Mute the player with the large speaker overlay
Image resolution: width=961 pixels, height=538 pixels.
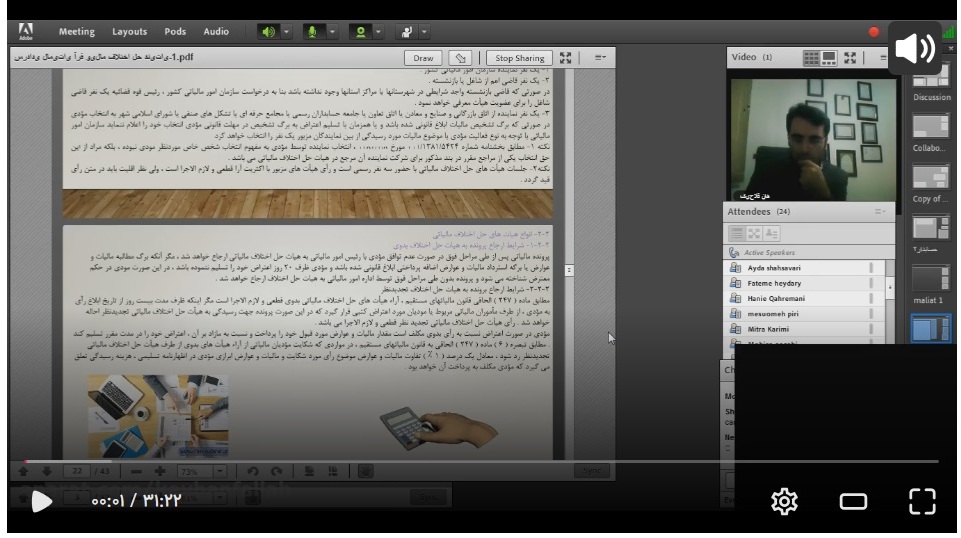[914, 48]
